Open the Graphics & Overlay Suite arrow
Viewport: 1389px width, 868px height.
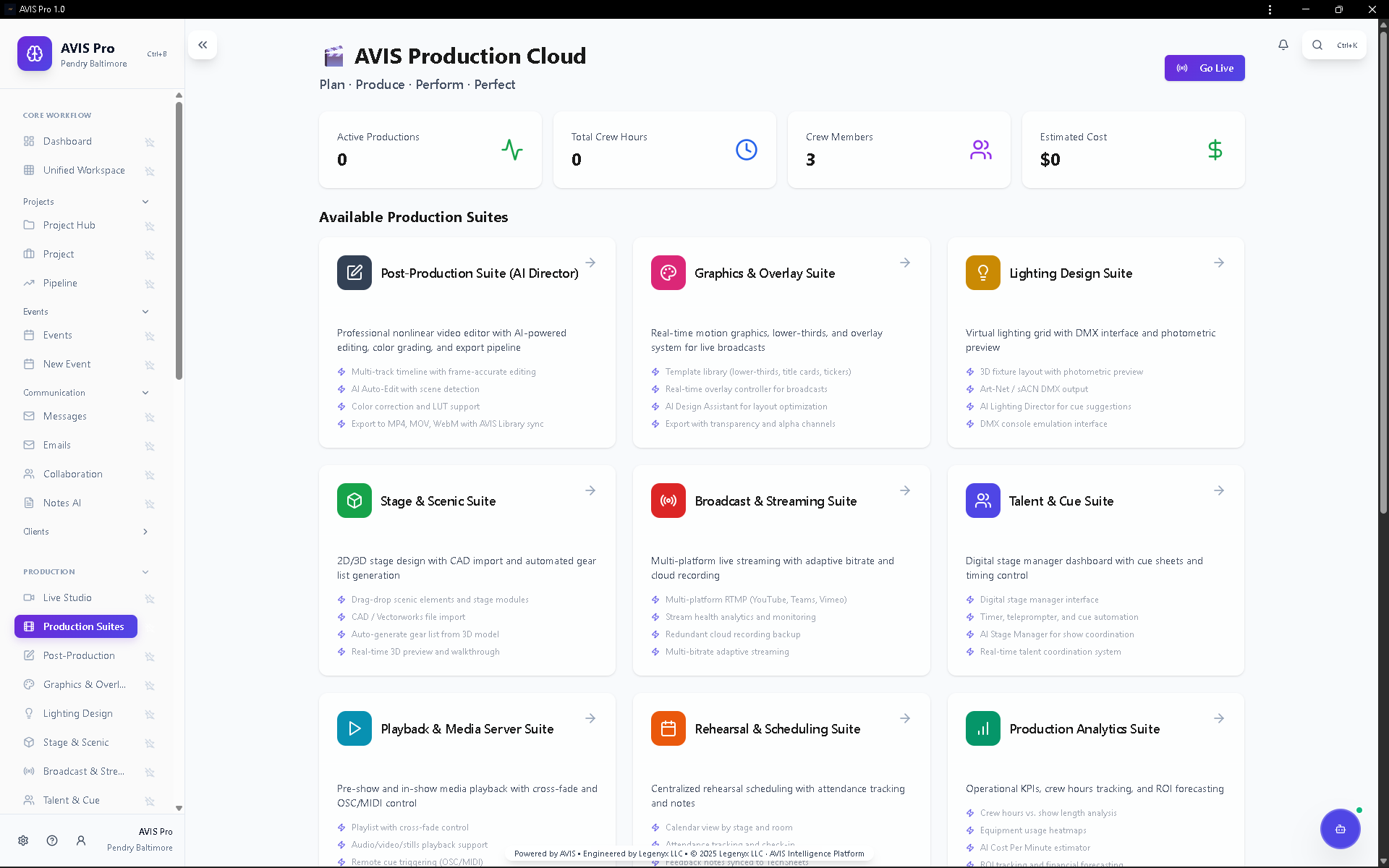[x=904, y=263]
